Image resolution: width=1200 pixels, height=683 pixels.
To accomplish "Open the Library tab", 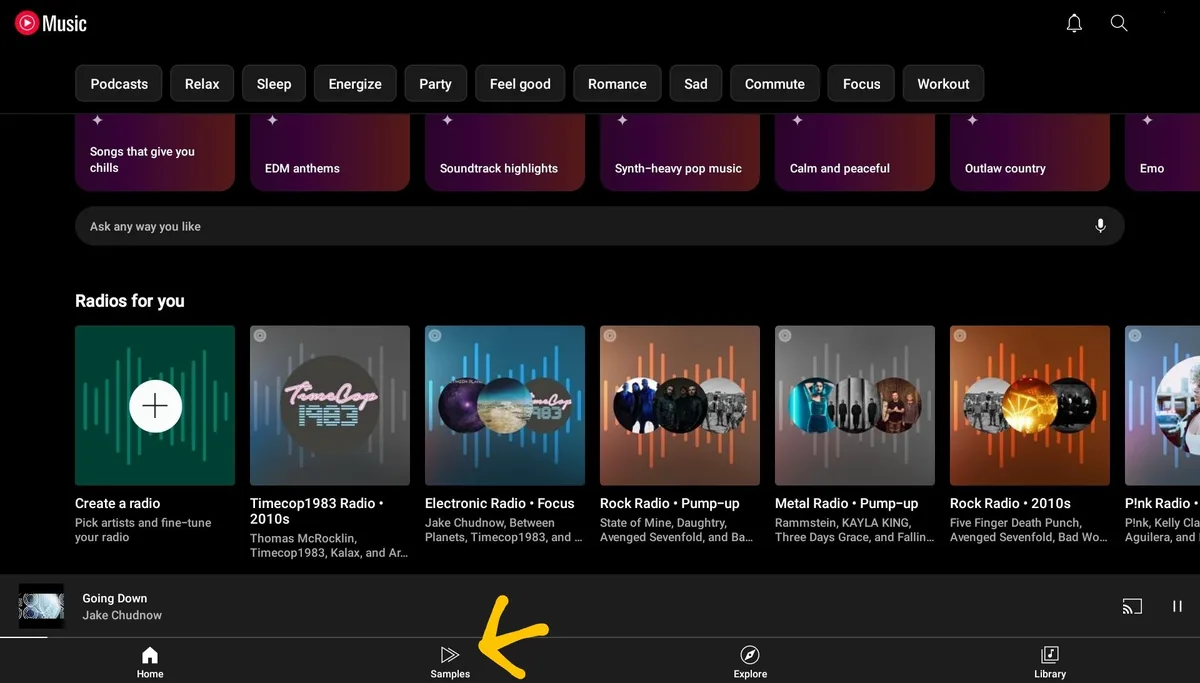I will [1050, 661].
